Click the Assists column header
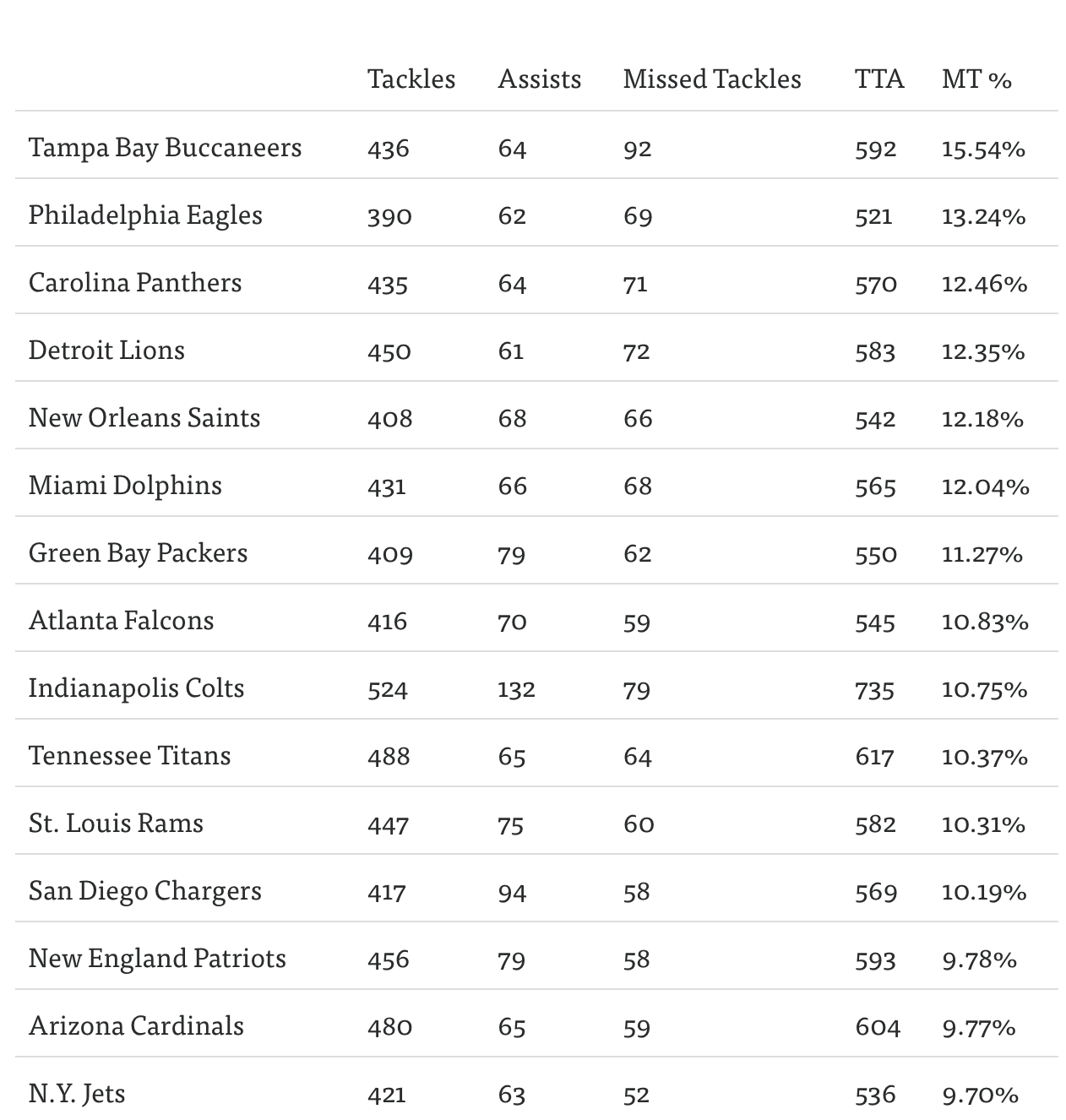 539,79
